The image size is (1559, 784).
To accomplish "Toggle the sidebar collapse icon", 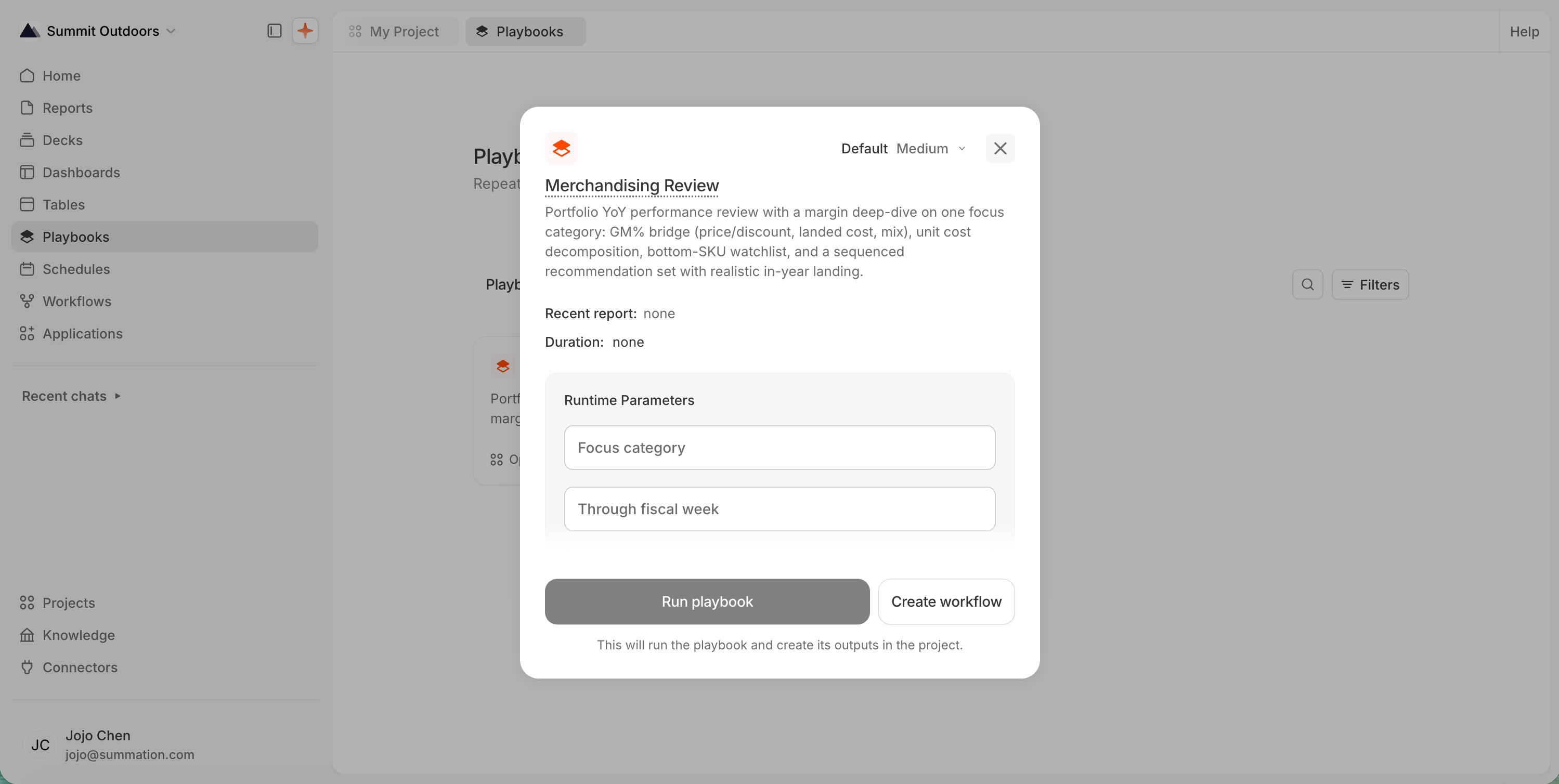I will (x=274, y=31).
